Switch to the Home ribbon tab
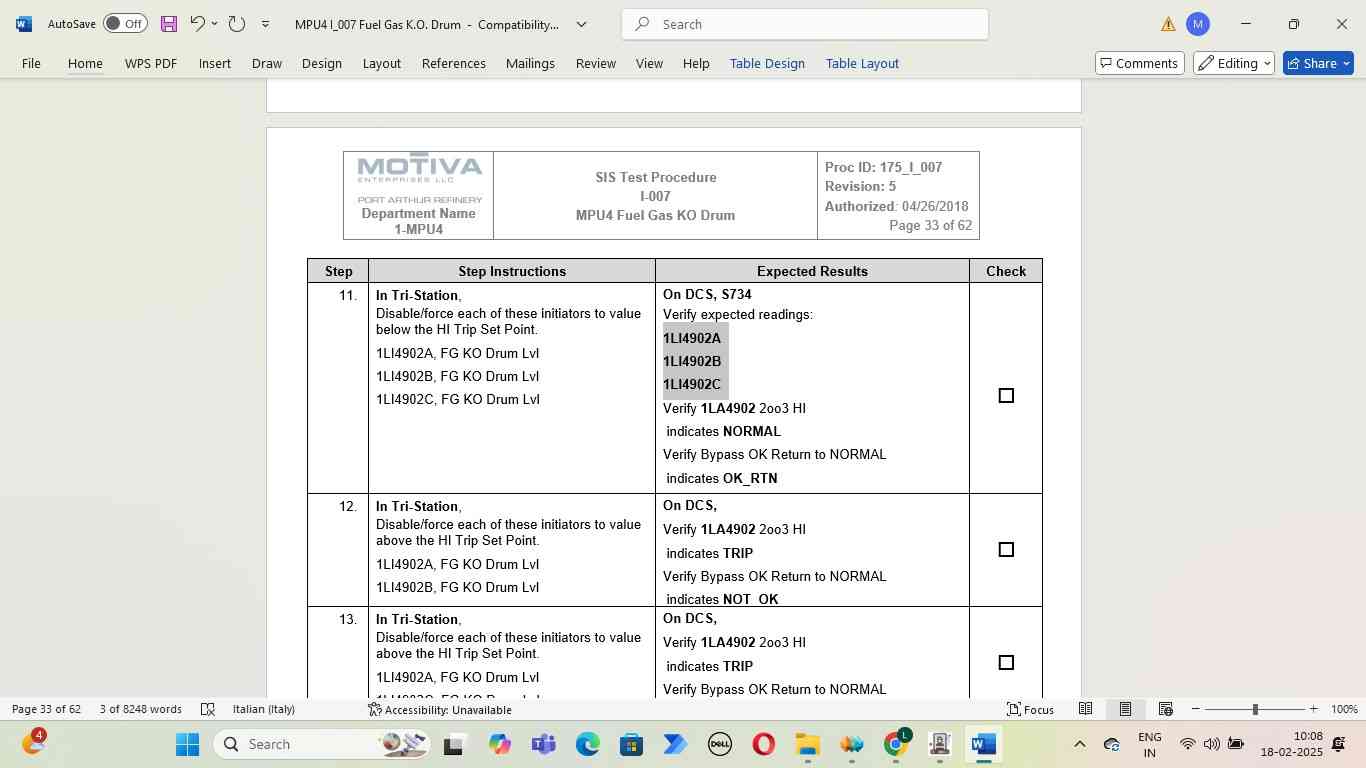1366x768 pixels. click(85, 63)
